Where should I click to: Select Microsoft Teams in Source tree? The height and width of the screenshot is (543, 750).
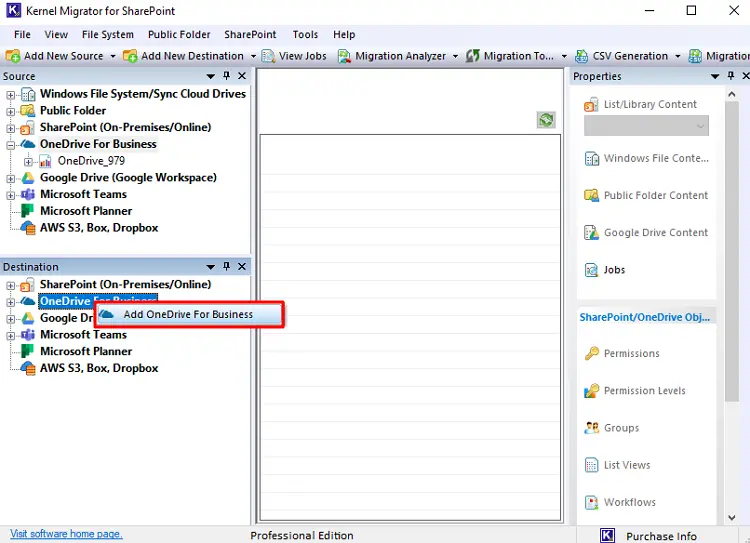click(x=83, y=194)
